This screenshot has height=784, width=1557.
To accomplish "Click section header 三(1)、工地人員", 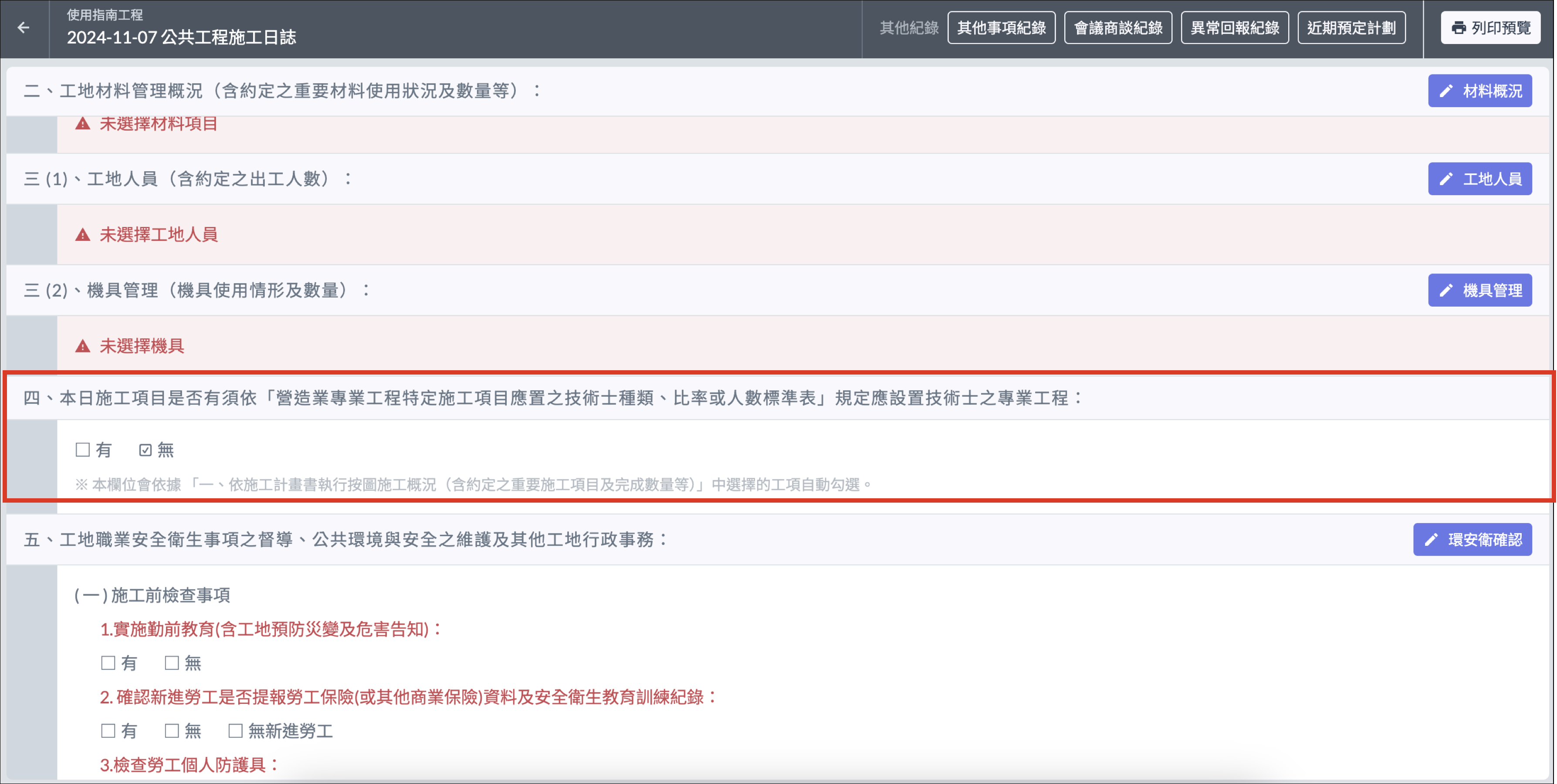I will click(x=187, y=179).
